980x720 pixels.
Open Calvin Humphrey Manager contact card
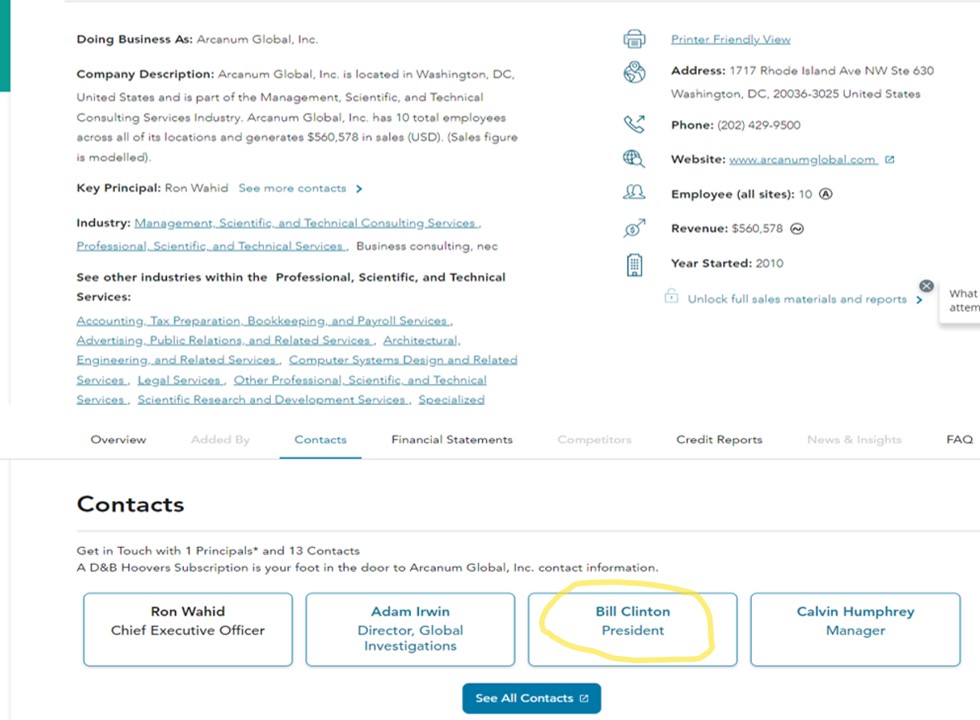[x=856, y=629]
